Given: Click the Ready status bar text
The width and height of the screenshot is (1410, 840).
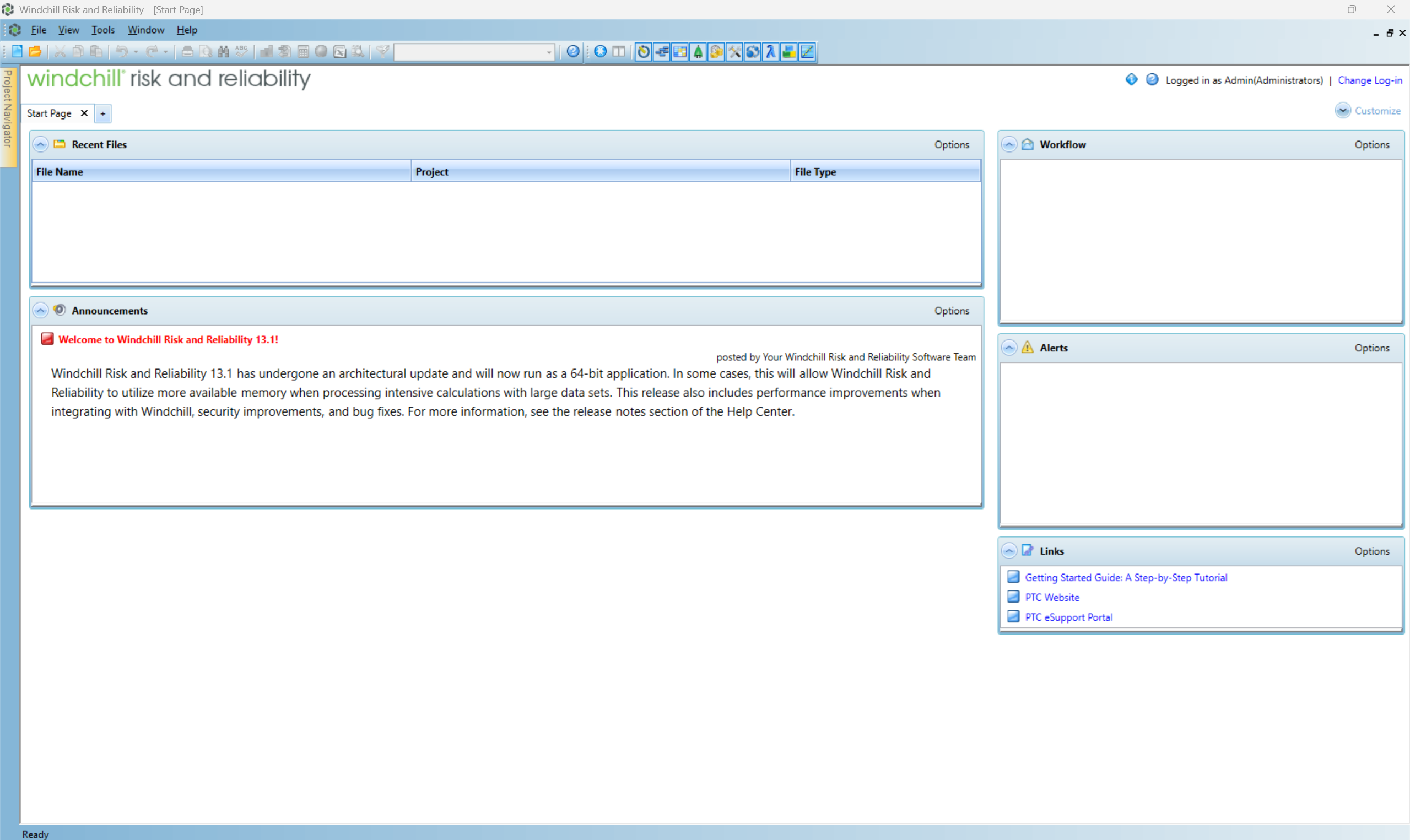Looking at the screenshot, I should click(35, 834).
